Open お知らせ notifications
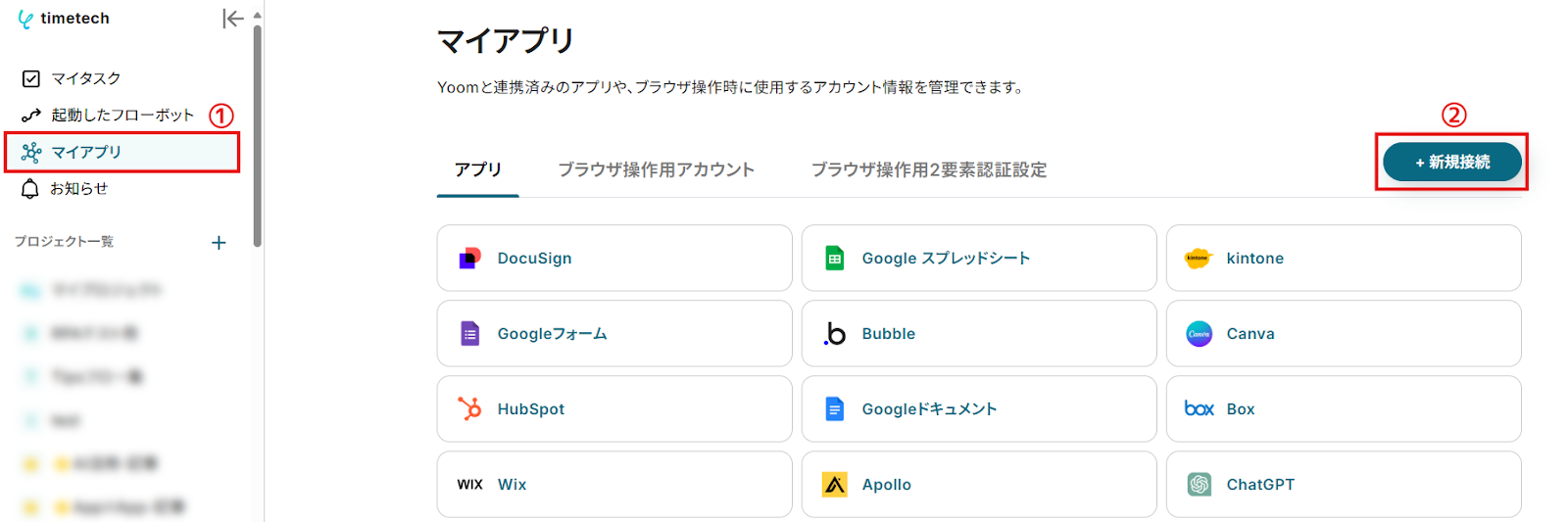Image resolution: width=1568 pixels, height=522 pixels. pyautogui.click(x=78, y=189)
